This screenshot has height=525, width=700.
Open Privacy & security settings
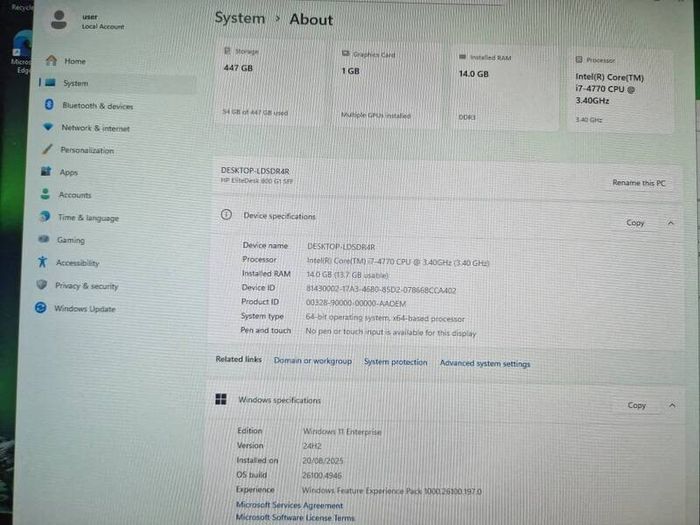tap(87, 286)
